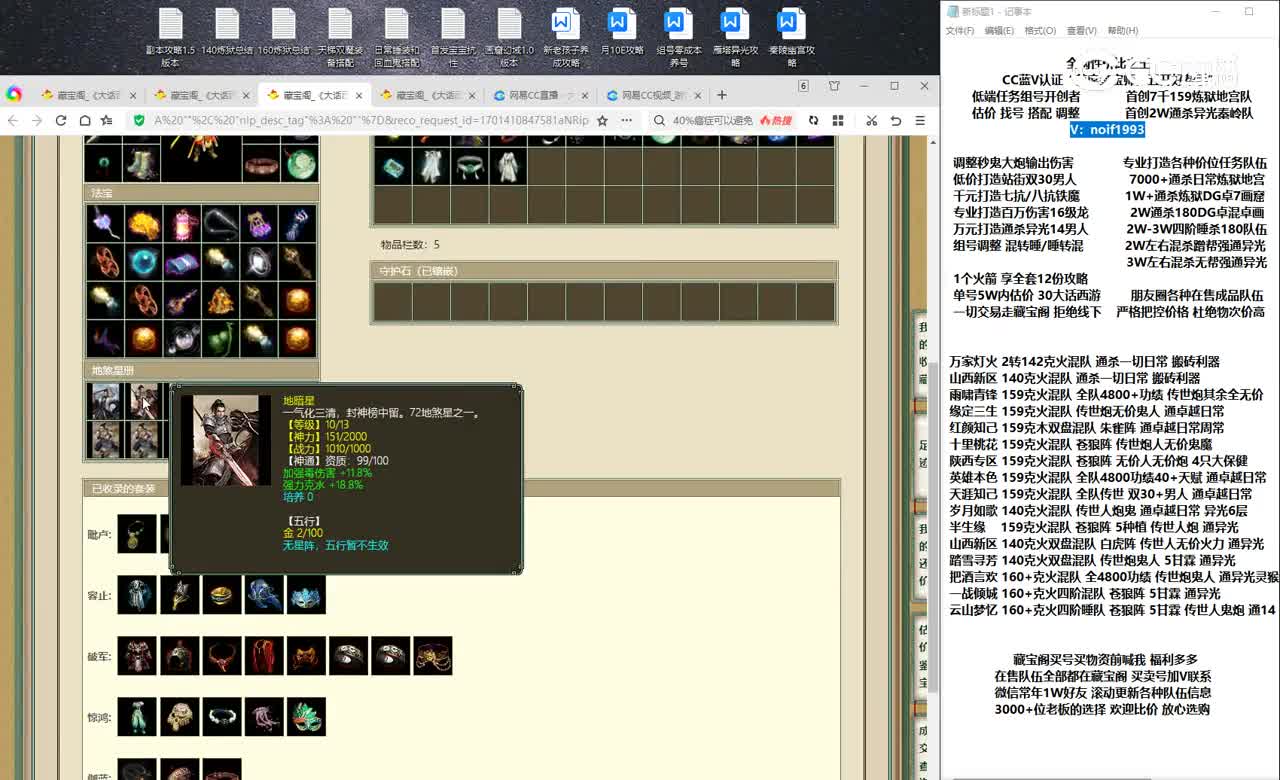Click the red cape in the 破军 set
This screenshot has width=1280, height=780.
264,655
